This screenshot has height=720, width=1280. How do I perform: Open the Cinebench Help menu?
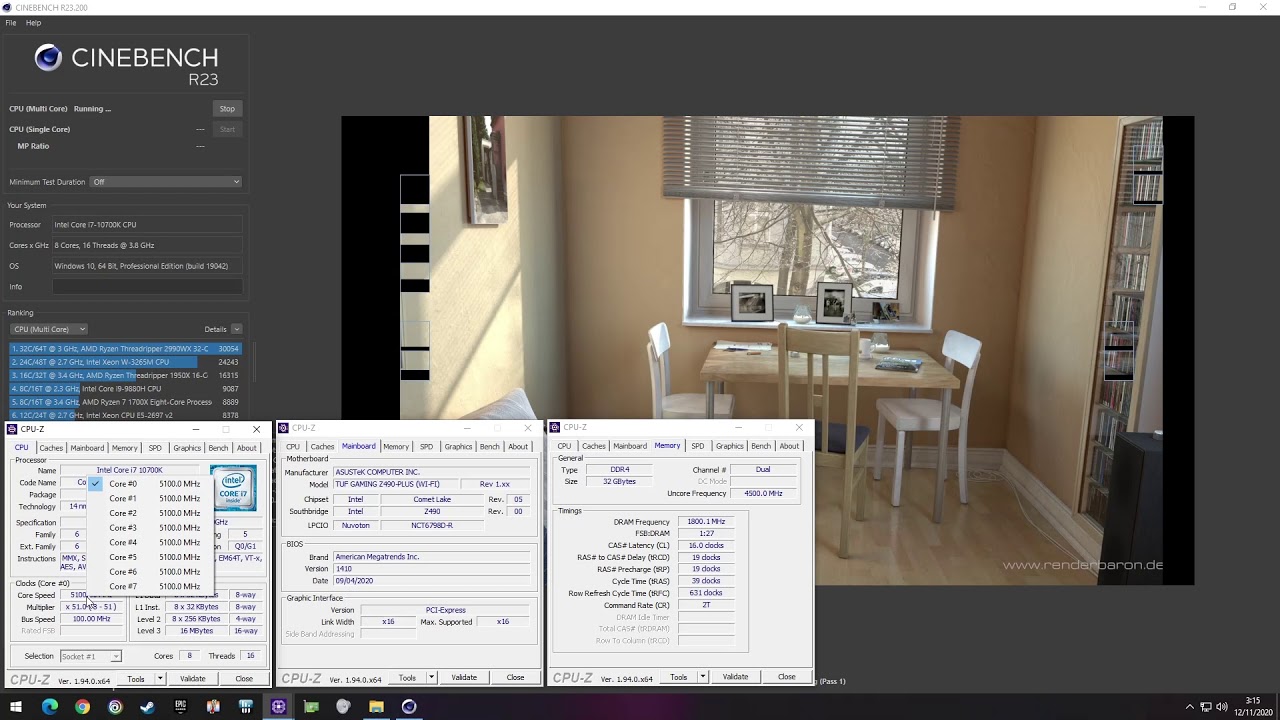[33, 22]
